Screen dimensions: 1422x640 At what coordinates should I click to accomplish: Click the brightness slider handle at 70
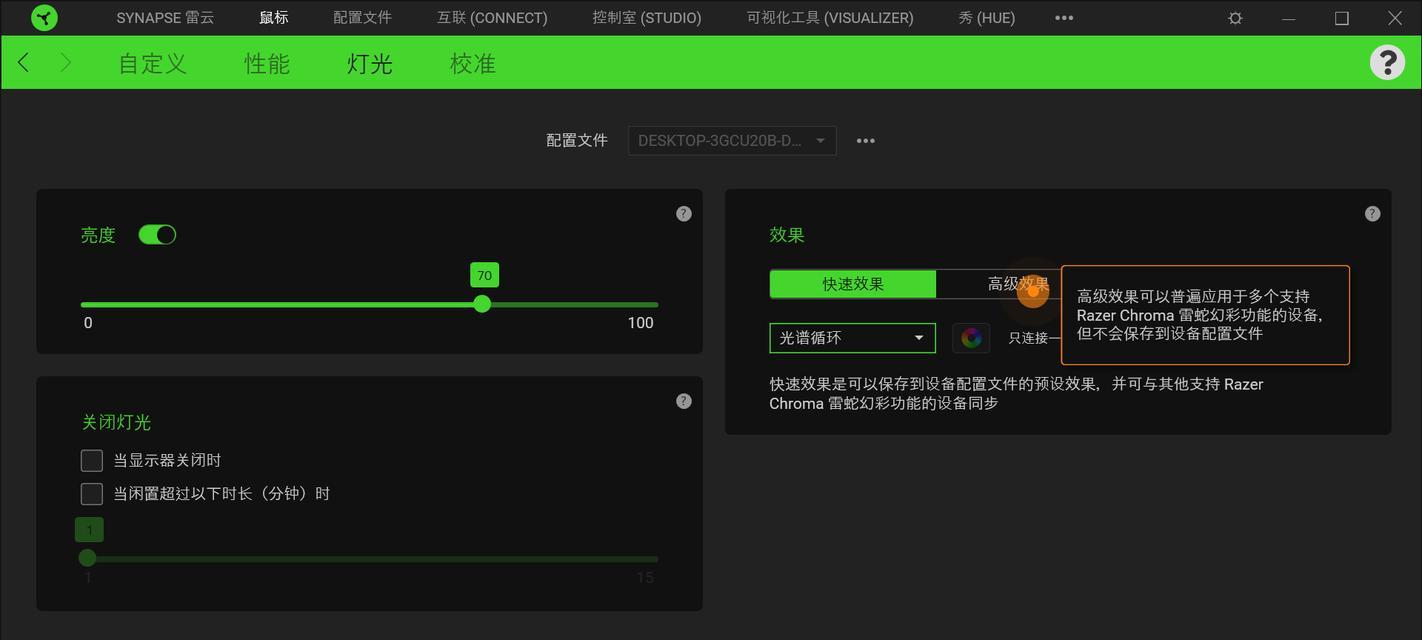coord(482,304)
